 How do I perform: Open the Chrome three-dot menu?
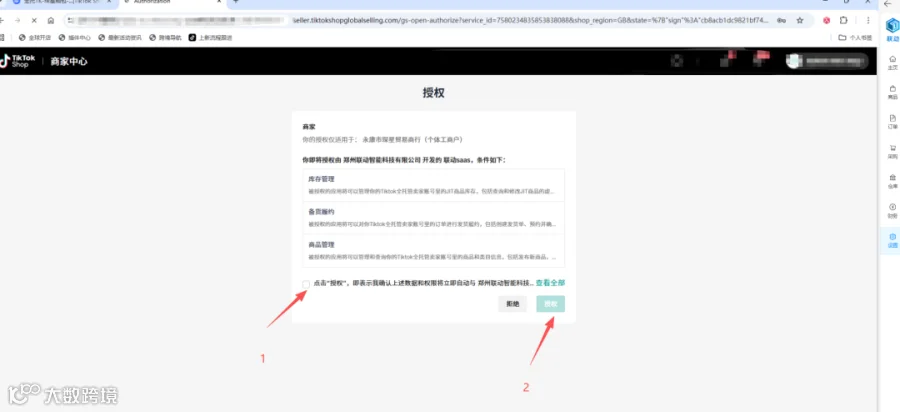(x=867, y=20)
